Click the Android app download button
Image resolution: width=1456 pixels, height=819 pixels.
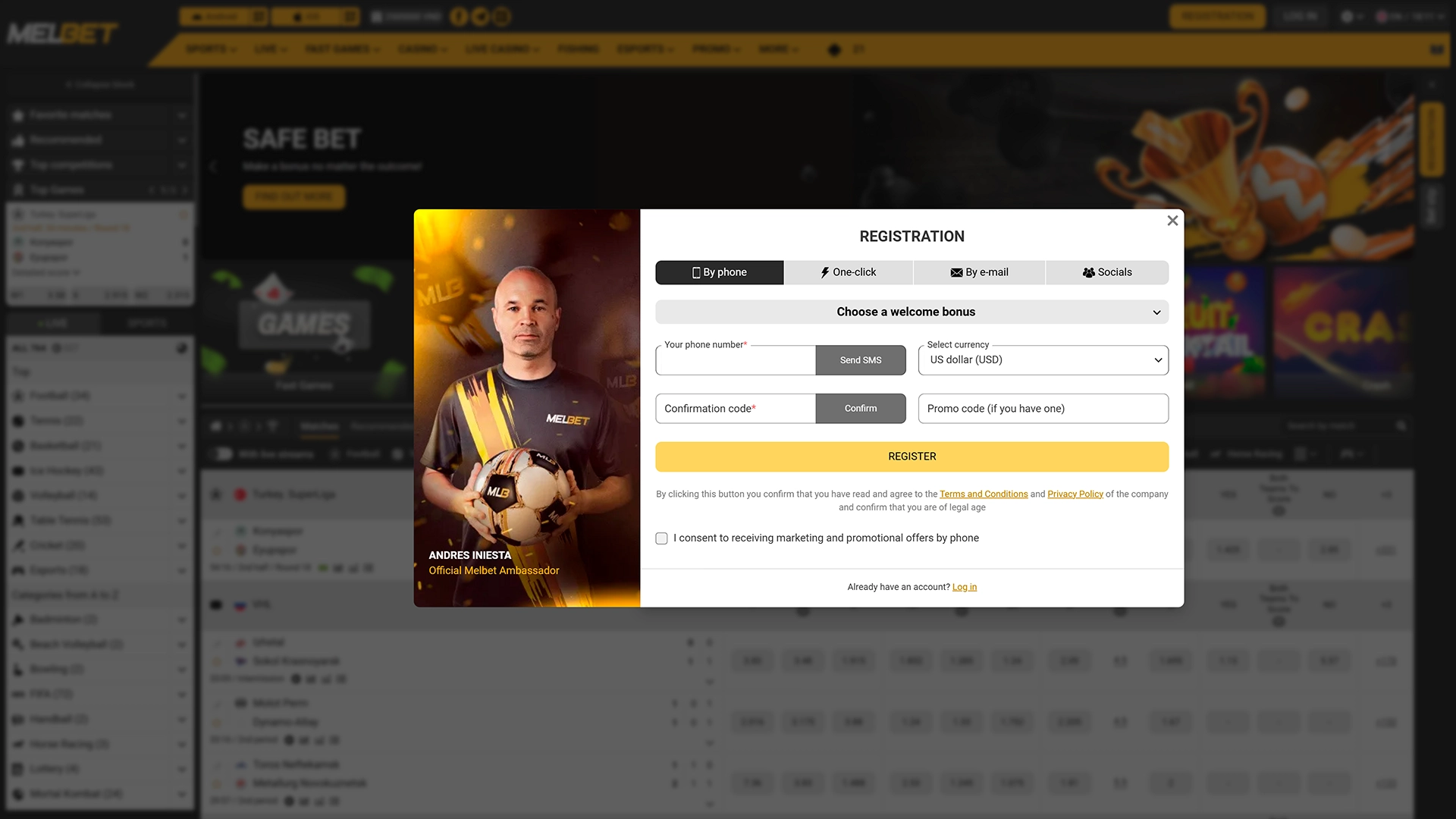click(216, 16)
